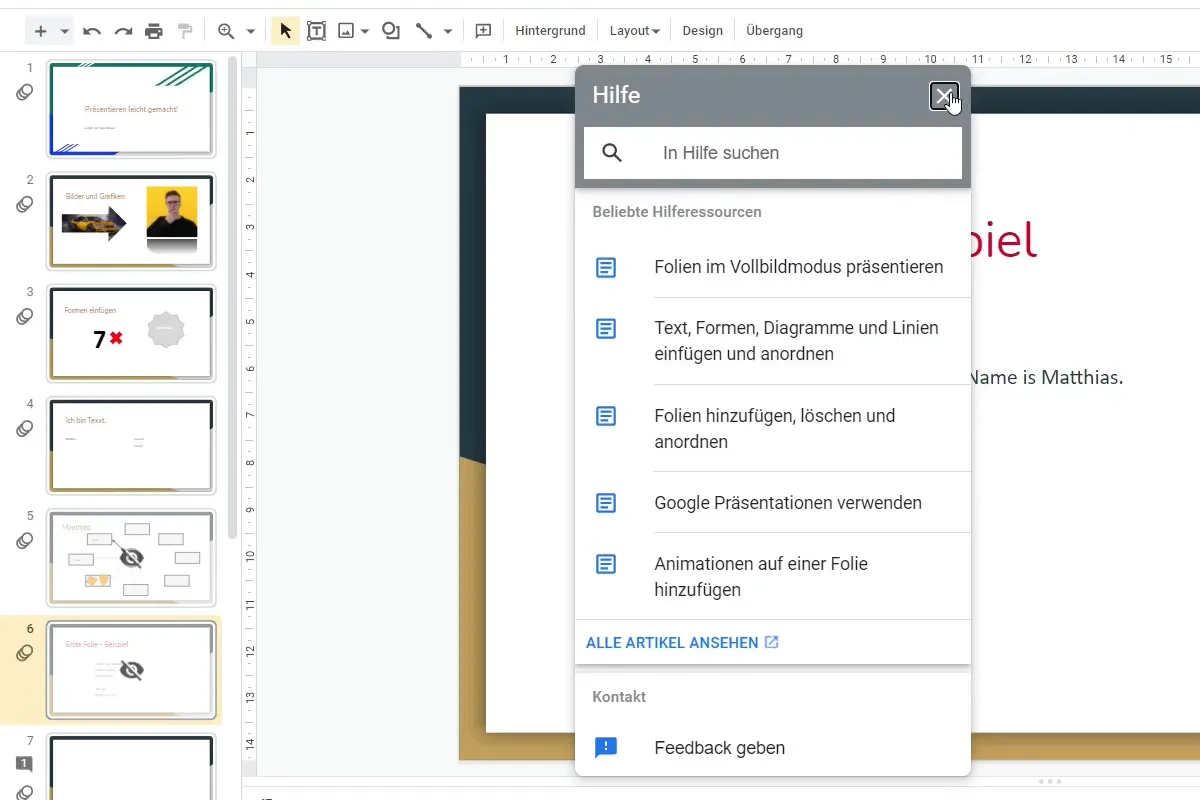Select slide 3 thumbnail Formen einfügen
This screenshot has height=800, width=1200.
click(131, 333)
